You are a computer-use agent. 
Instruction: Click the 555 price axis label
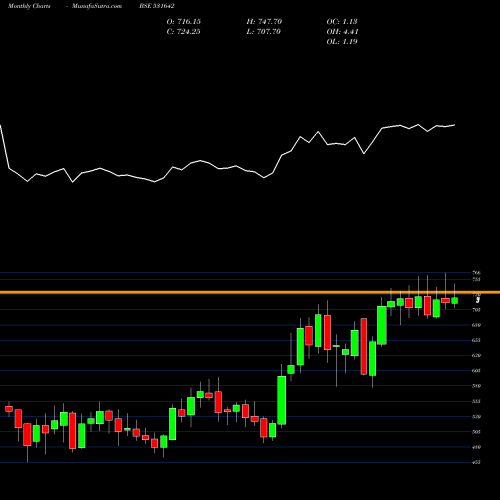(477, 401)
